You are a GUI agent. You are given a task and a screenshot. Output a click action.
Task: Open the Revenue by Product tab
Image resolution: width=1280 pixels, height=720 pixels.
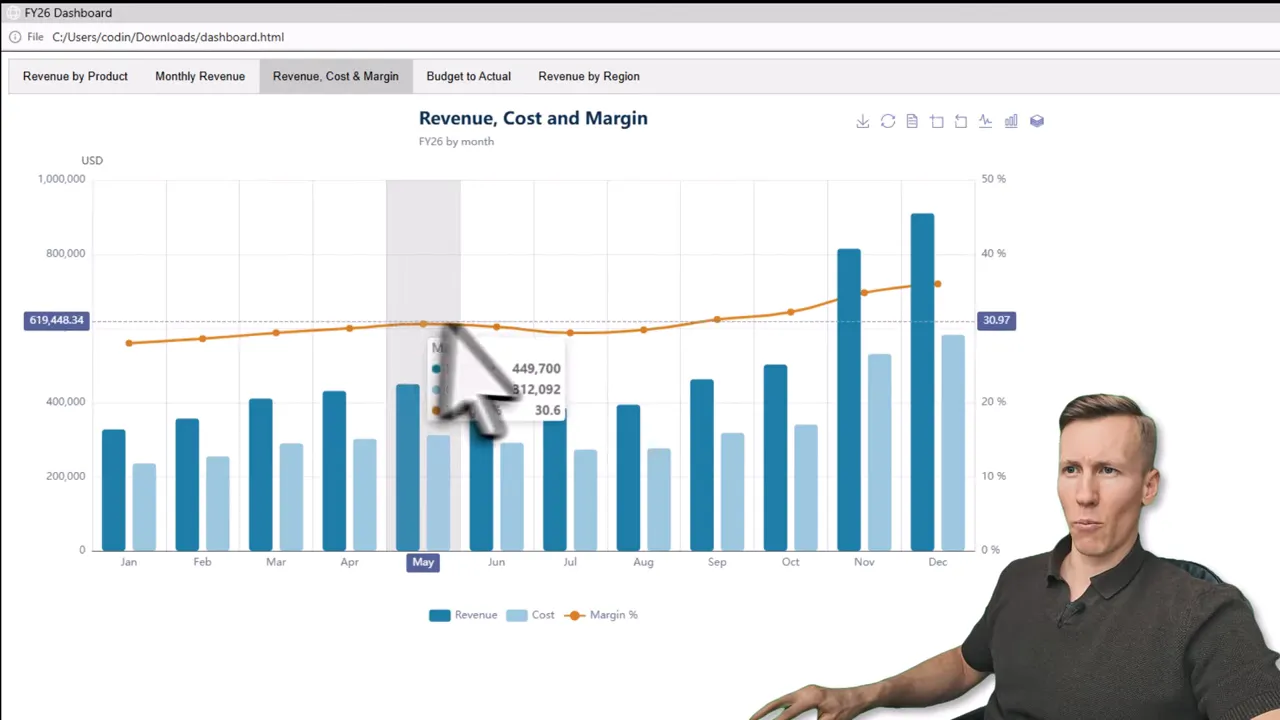[x=75, y=76]
